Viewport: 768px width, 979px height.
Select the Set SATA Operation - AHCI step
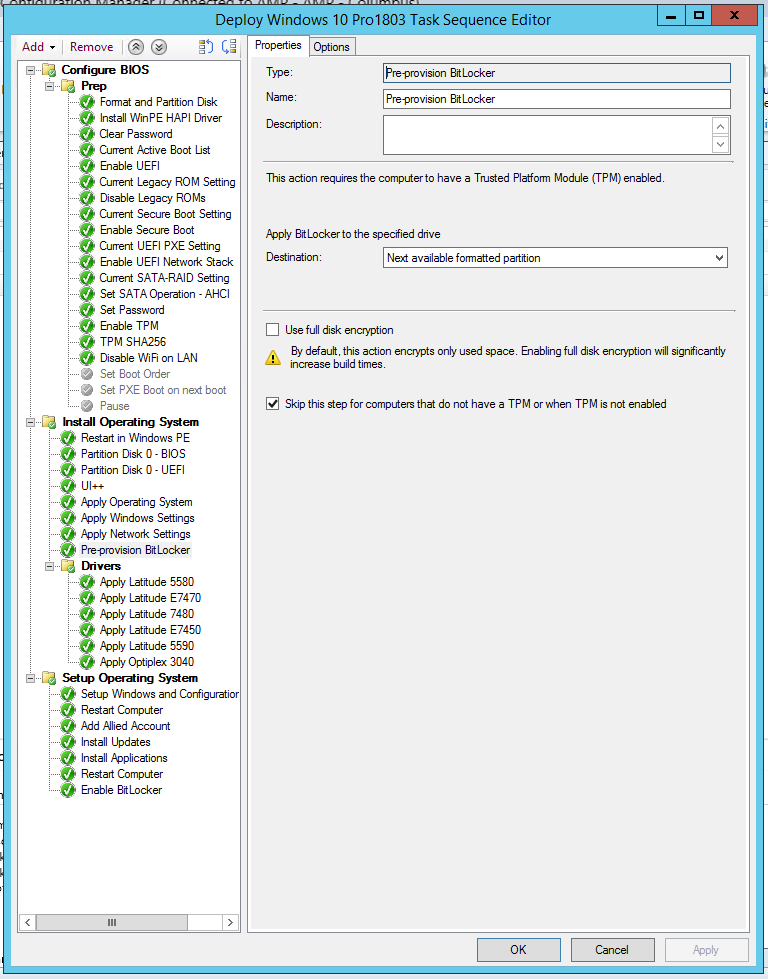click(164, 294)
